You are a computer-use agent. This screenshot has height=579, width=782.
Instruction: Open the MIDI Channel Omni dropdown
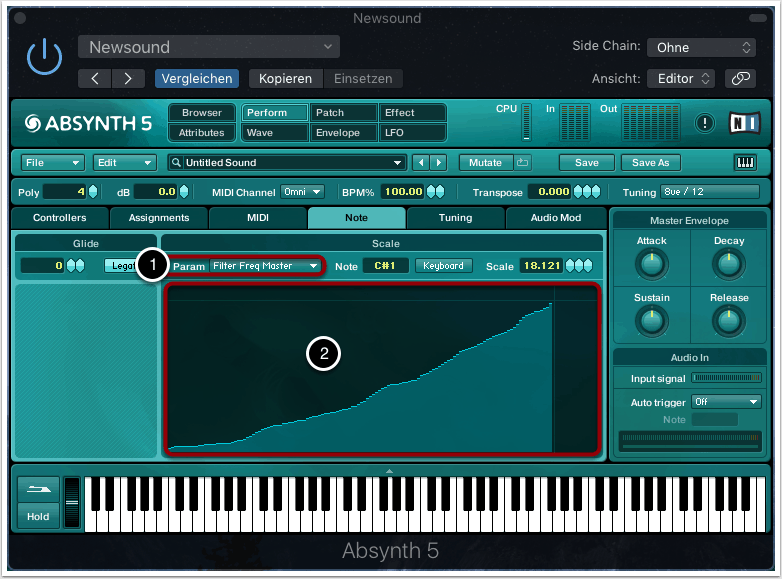coord(303,192)
